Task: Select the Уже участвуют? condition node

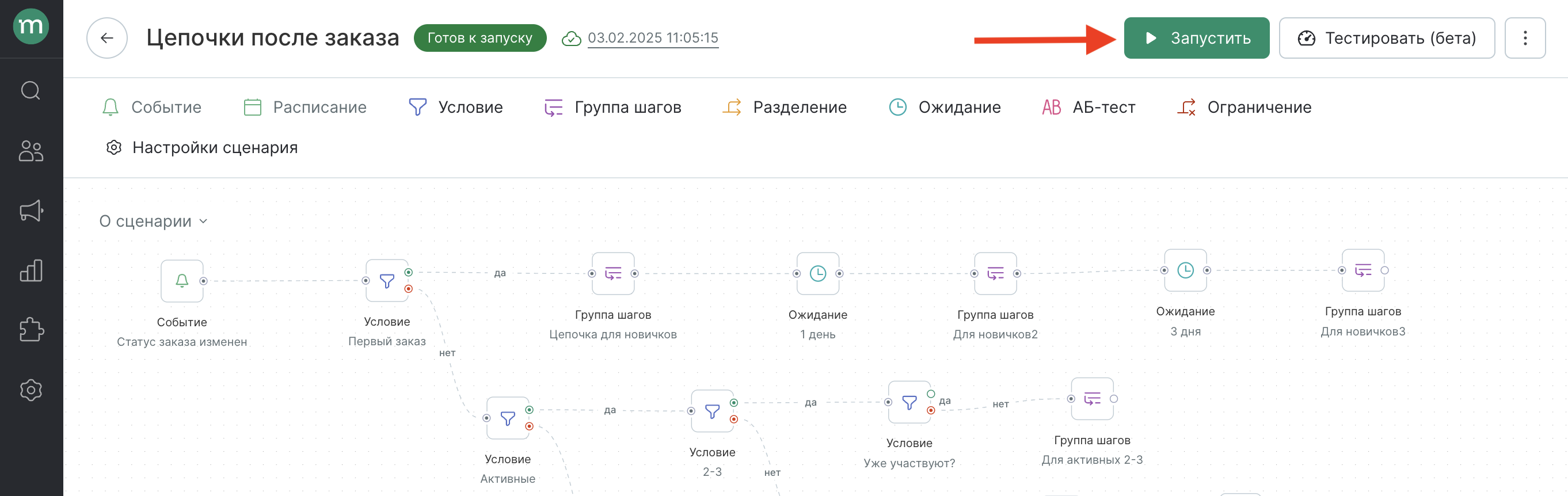Action: pyautogui.click(x=909, y=402)
